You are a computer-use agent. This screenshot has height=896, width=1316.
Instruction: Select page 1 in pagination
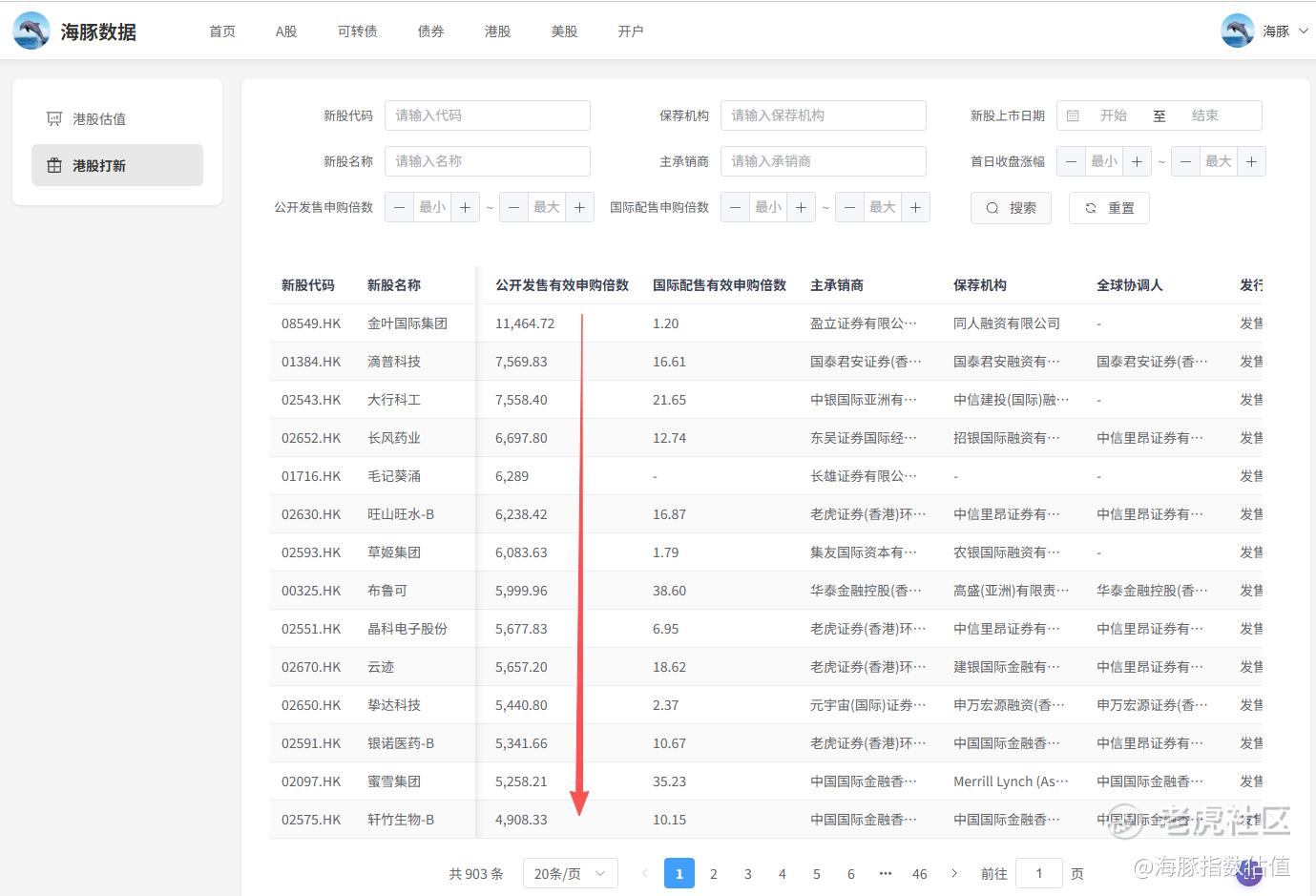pyautogui.click(x=679, y=873)
